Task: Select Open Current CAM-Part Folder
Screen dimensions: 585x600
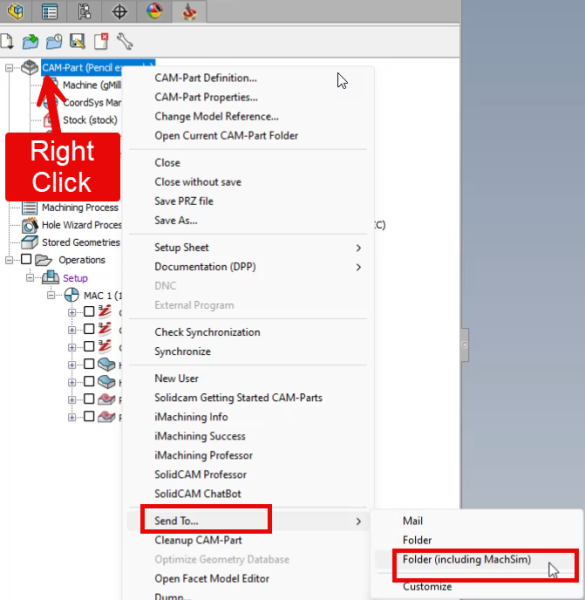Action: (226, 136)
